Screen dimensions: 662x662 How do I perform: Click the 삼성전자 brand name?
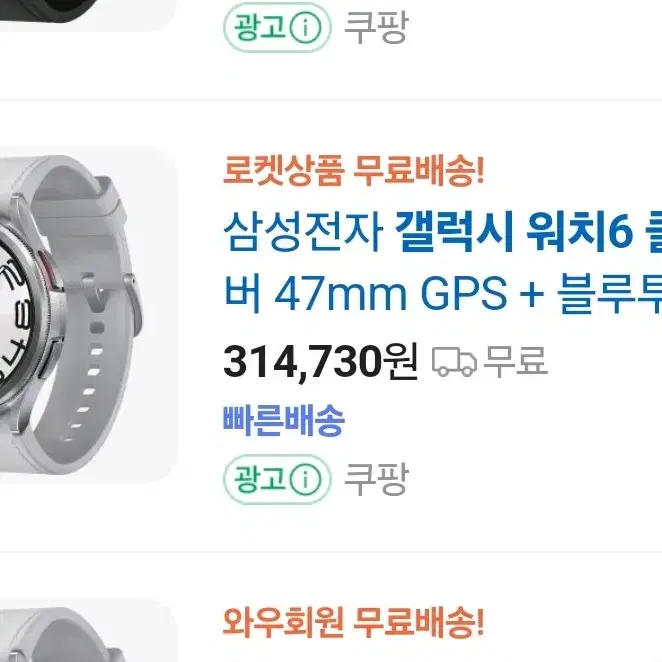pos(303,232)
